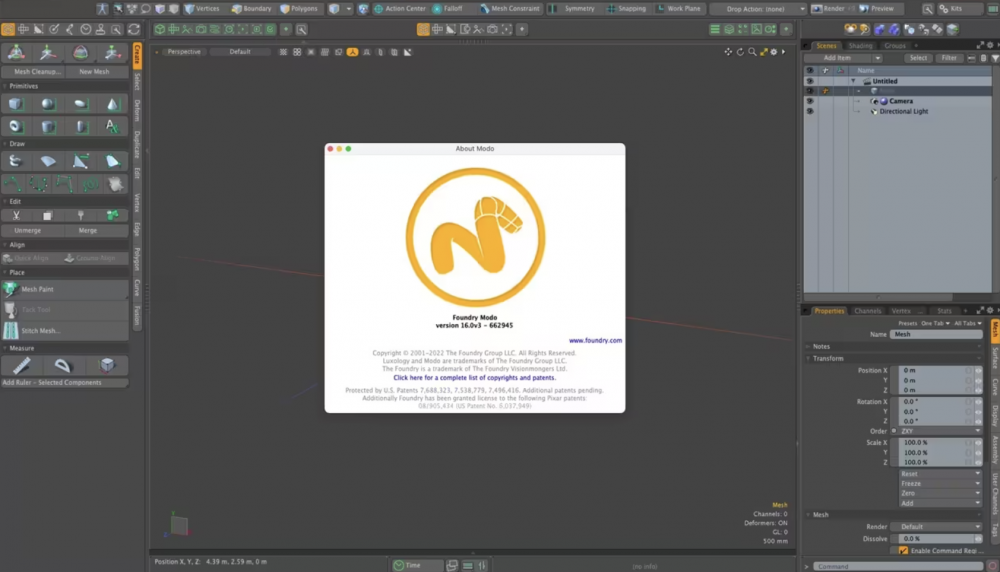Select the Cube primitive tool
This screenshot has width=1000, height=572.
click(16, 104)
